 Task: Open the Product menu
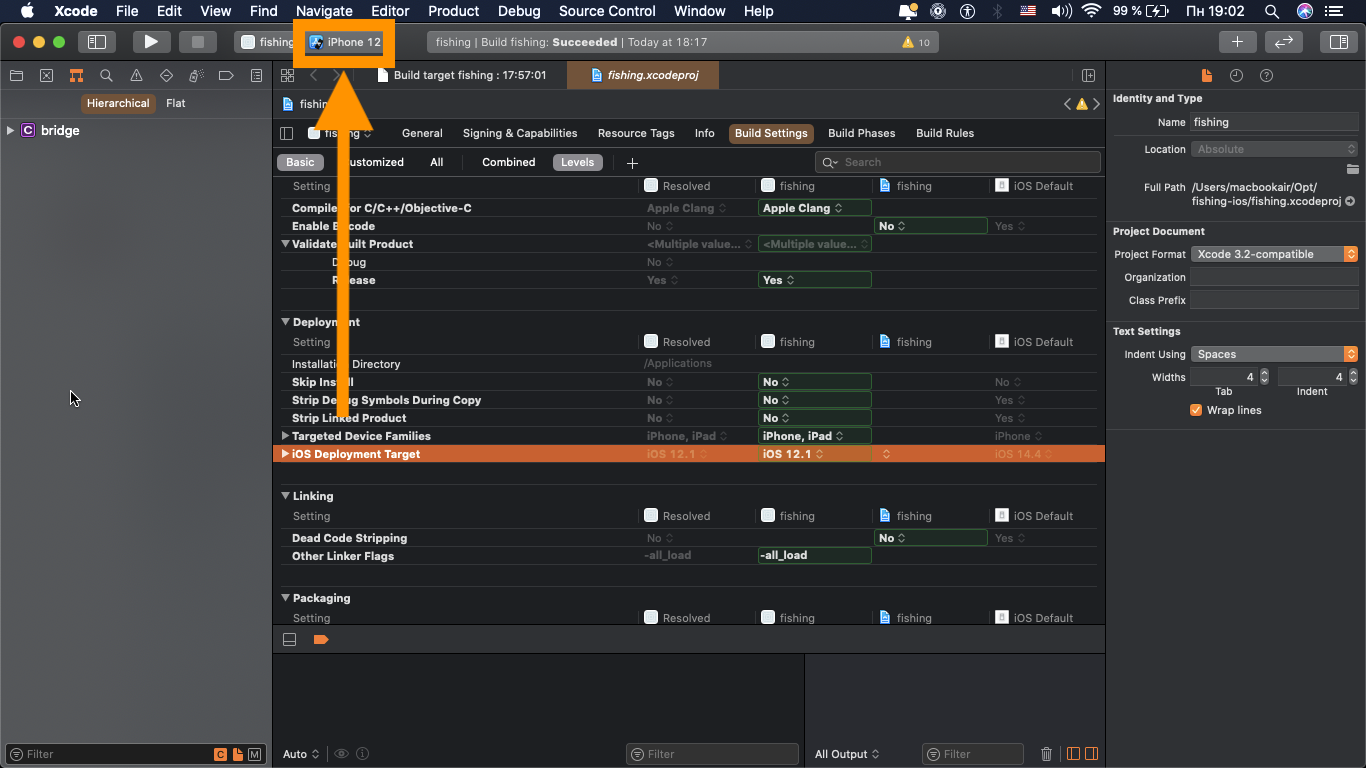pos(453,11)
